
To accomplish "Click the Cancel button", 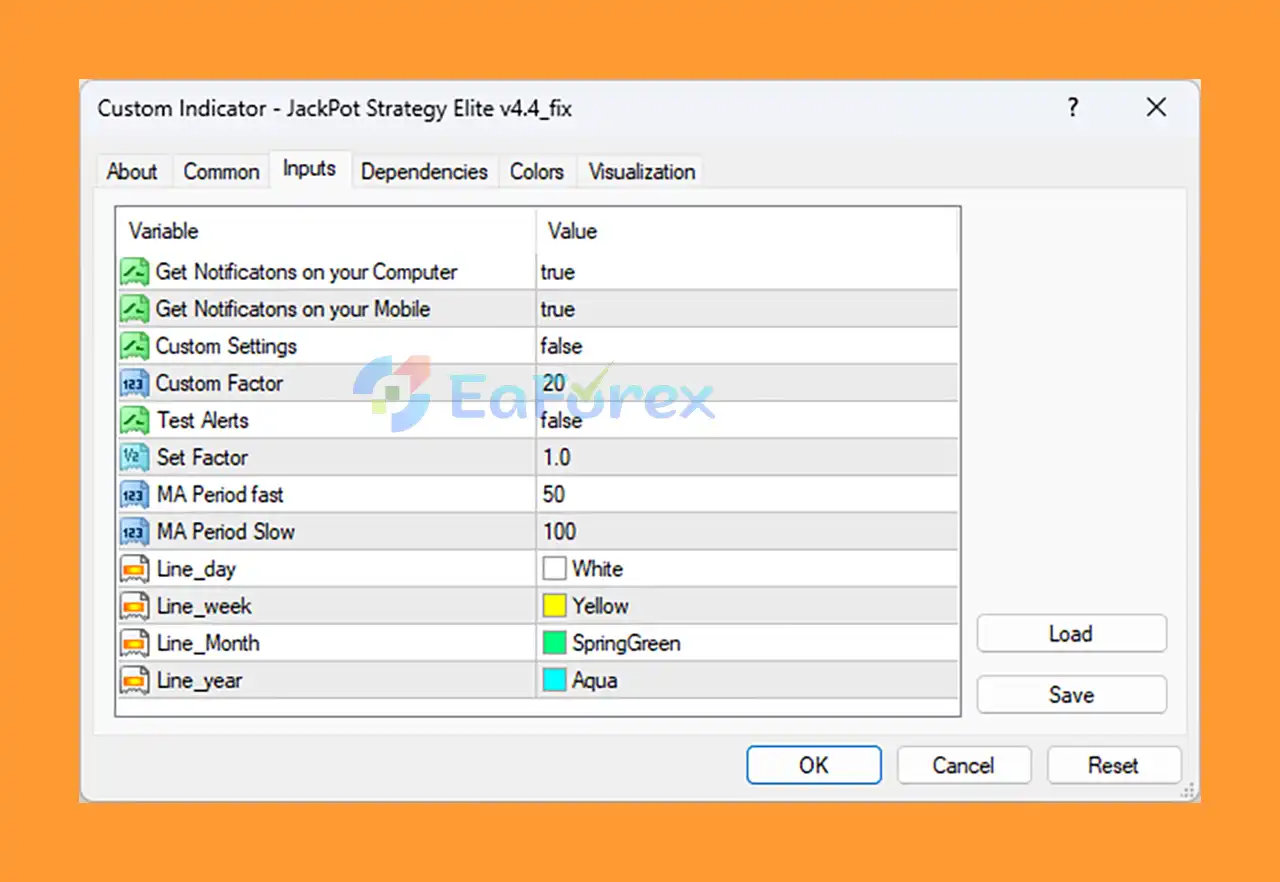I will coord(964,765).
